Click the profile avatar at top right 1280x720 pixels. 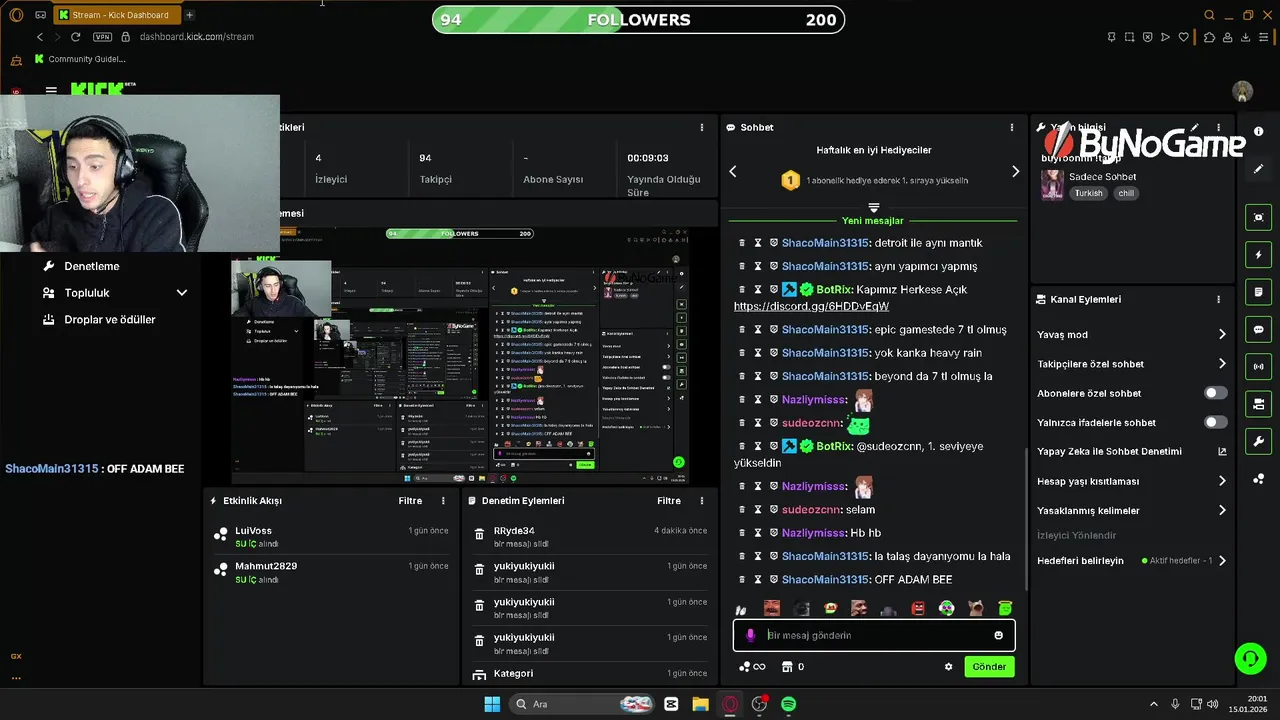pyautogui.click(x=1243, y=91)
